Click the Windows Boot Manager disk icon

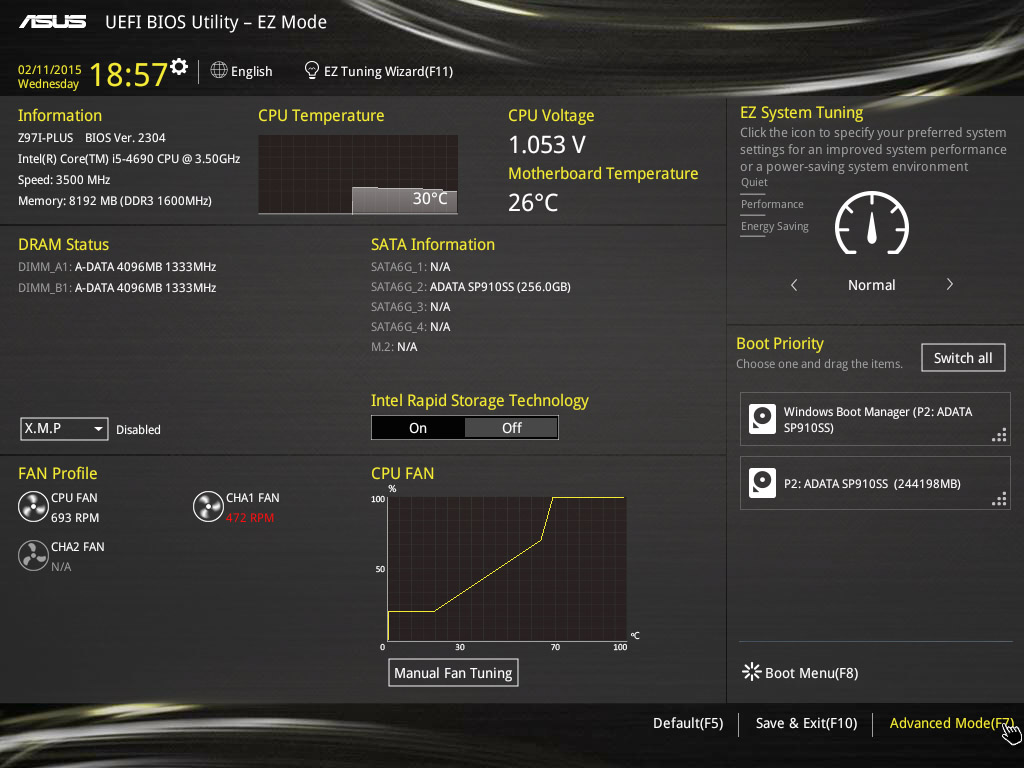pyautogui.click(x=762, y=419)
